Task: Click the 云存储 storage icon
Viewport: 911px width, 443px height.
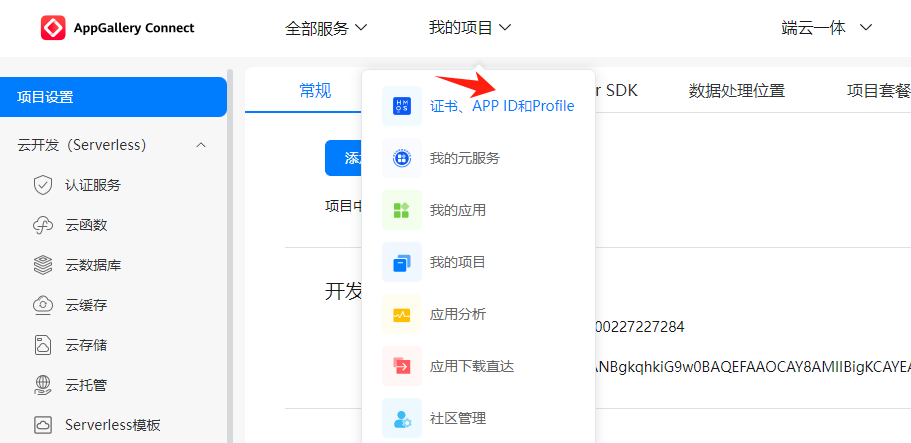Action: pos(43,345)
